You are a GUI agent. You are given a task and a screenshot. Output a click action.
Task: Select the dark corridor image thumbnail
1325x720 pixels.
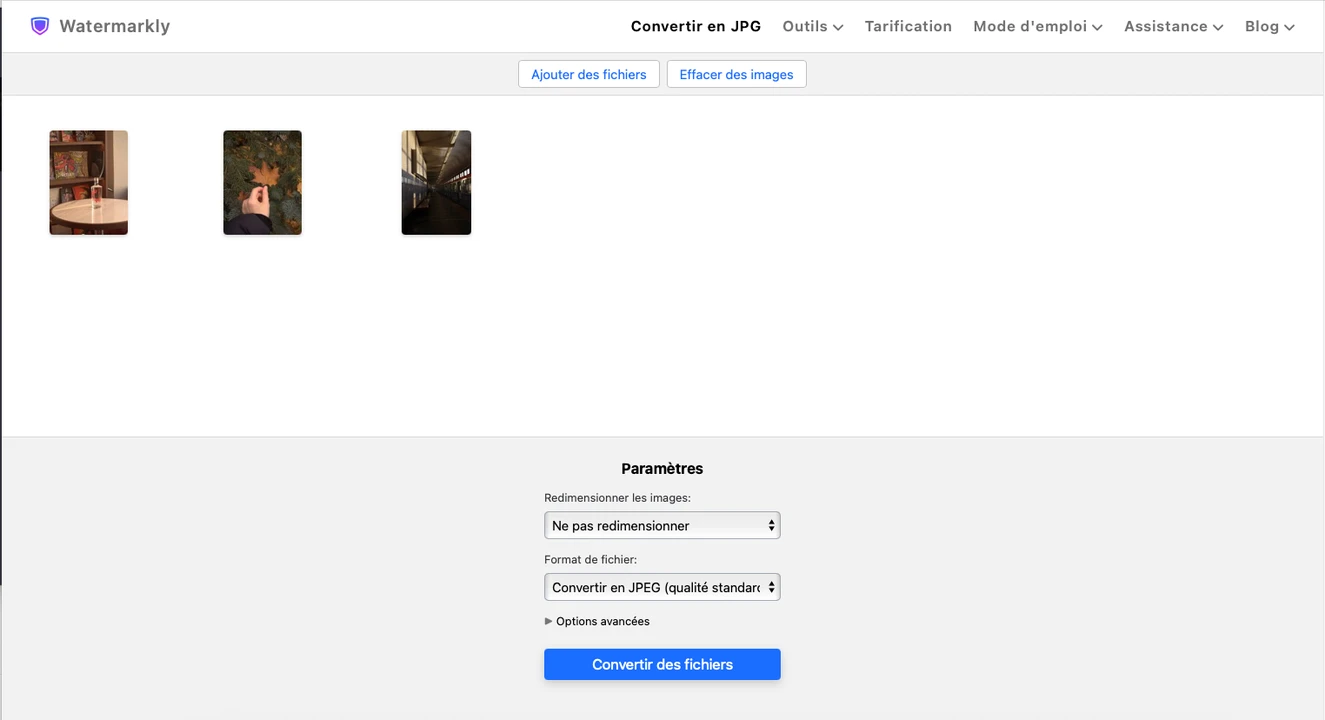[436, 182]
